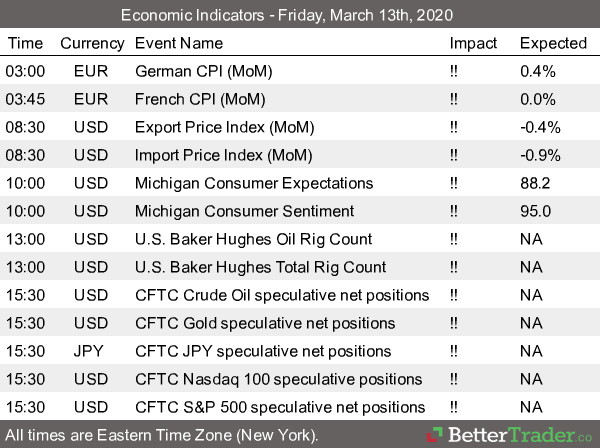The image size is (600, 448).
Task: Open CFTC Crude Oil speculative net positions
Action: coord(282,295)
